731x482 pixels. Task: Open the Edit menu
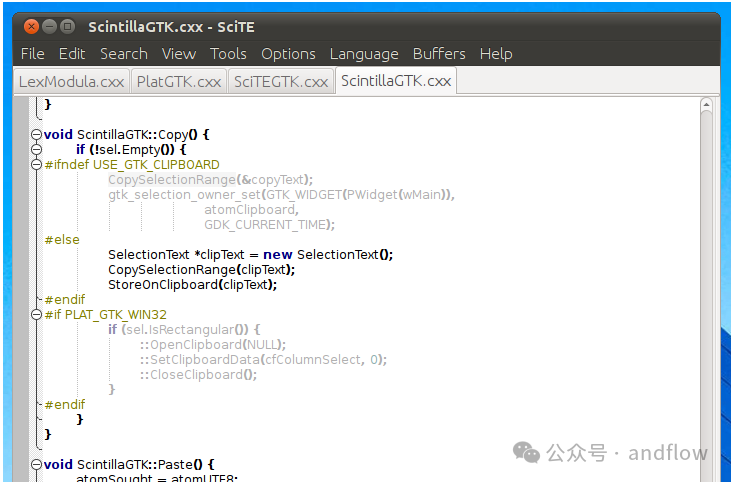coord(72,54)
